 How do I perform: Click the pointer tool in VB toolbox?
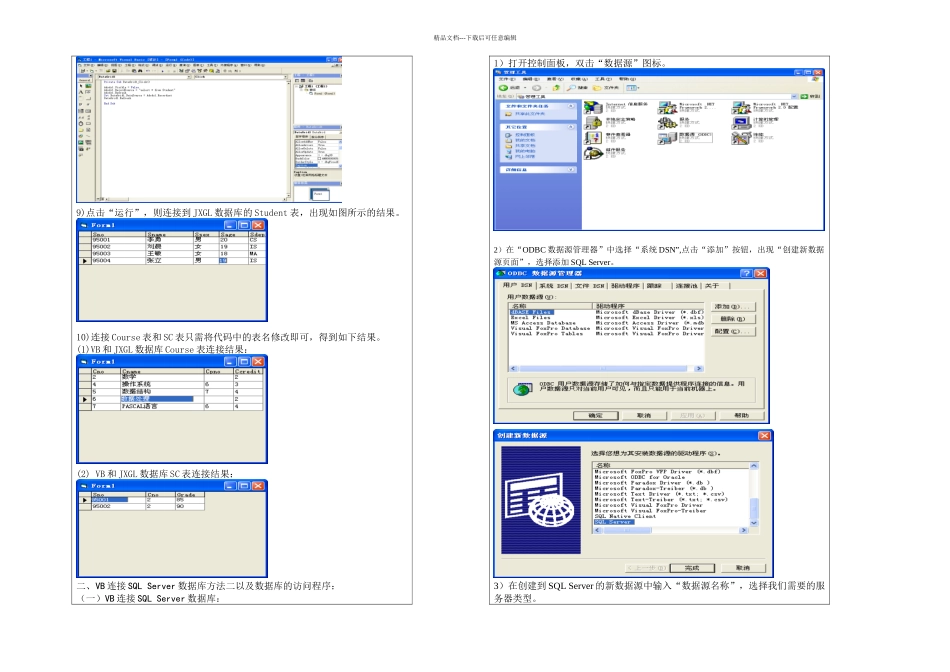[x=81, y=86]
